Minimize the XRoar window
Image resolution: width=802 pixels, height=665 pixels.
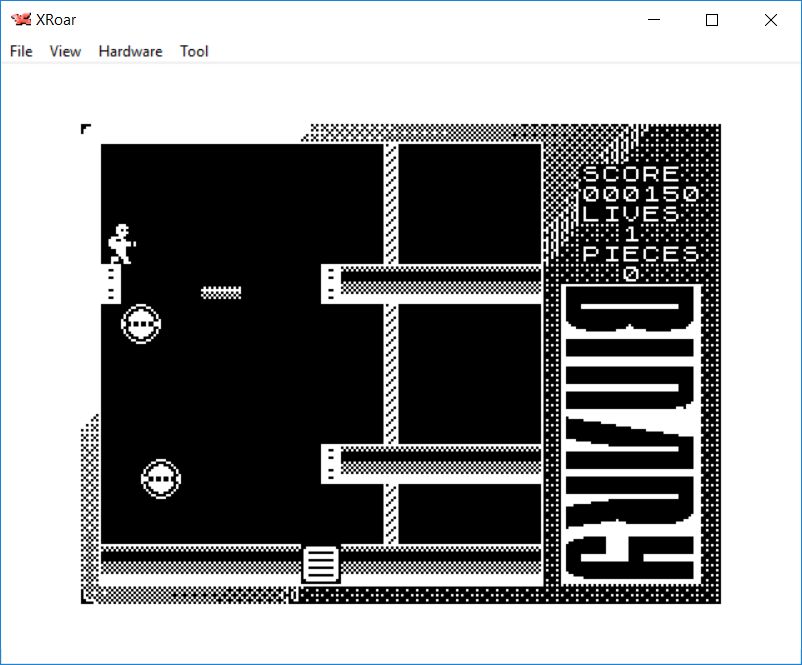click(654, 20)
